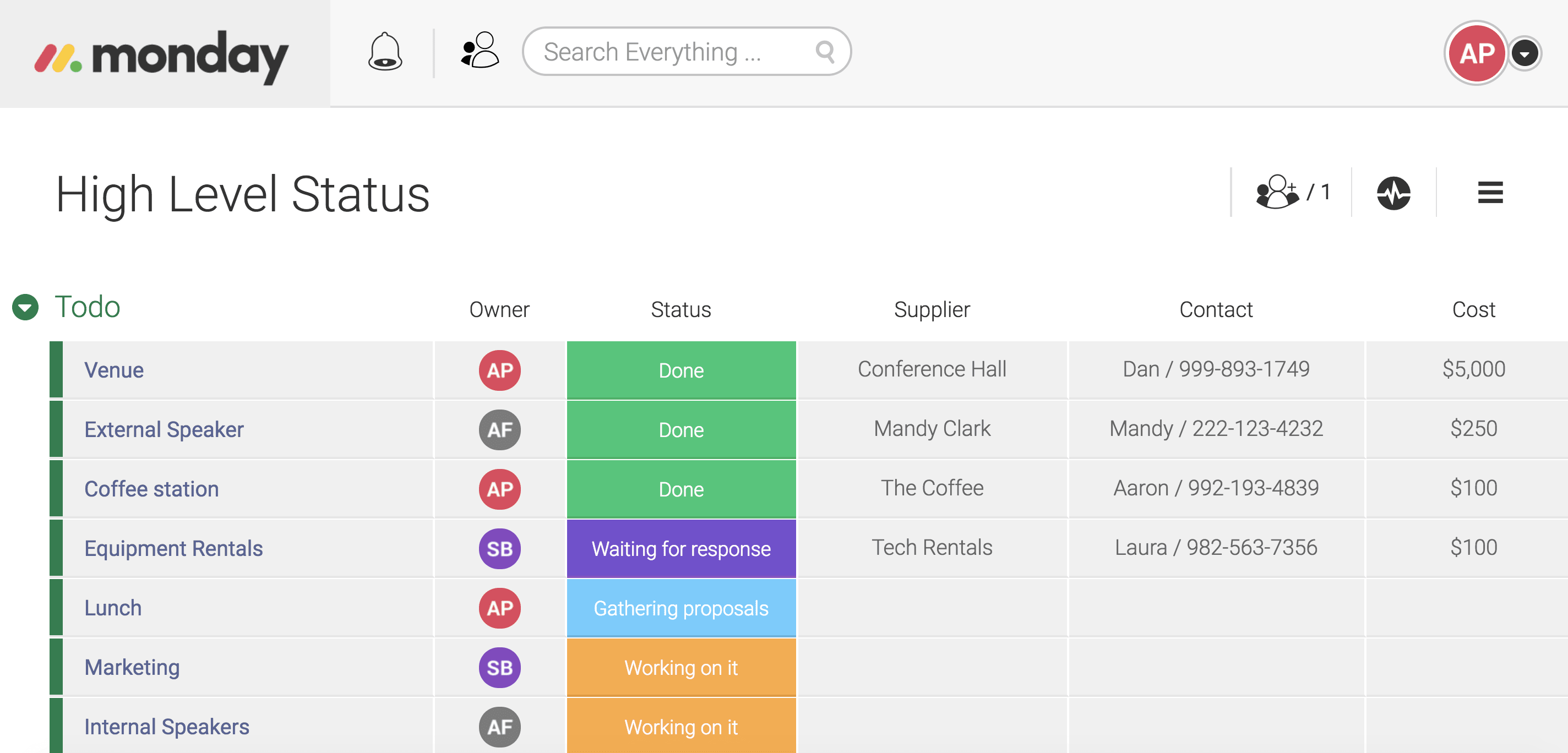Click the SB owner avatar for Marketing

[499, 667]
